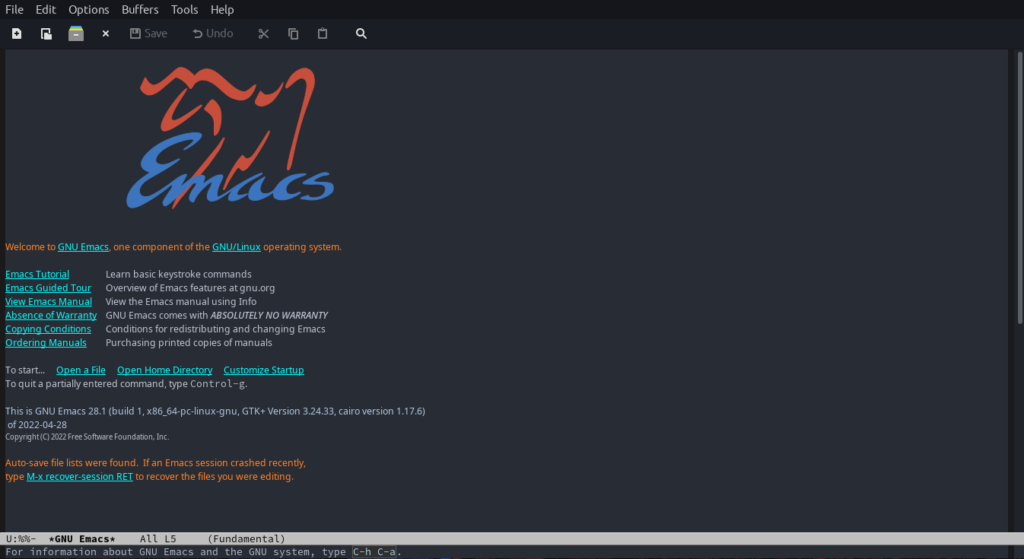Click the vertical scrollbar thumb
Viewport: 1024px width, 559px height.
(x=1019, y=187)
